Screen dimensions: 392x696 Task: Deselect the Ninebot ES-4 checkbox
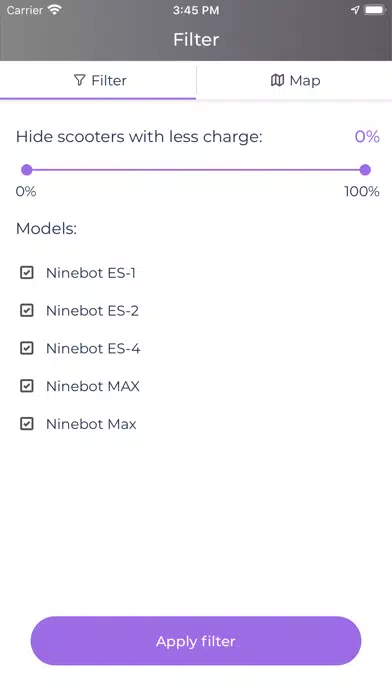pyautogui.click(x=27, y=348)
